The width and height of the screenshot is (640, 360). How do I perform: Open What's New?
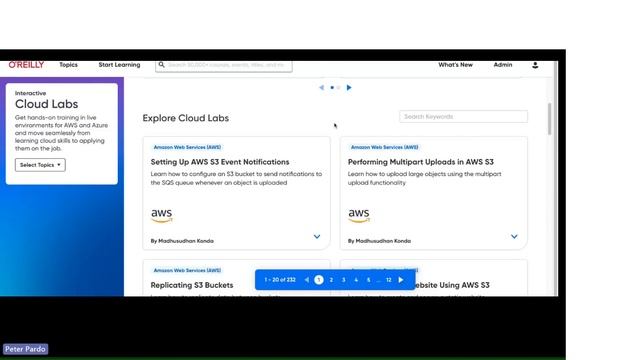pyautogui.click(x=456, y=65)
